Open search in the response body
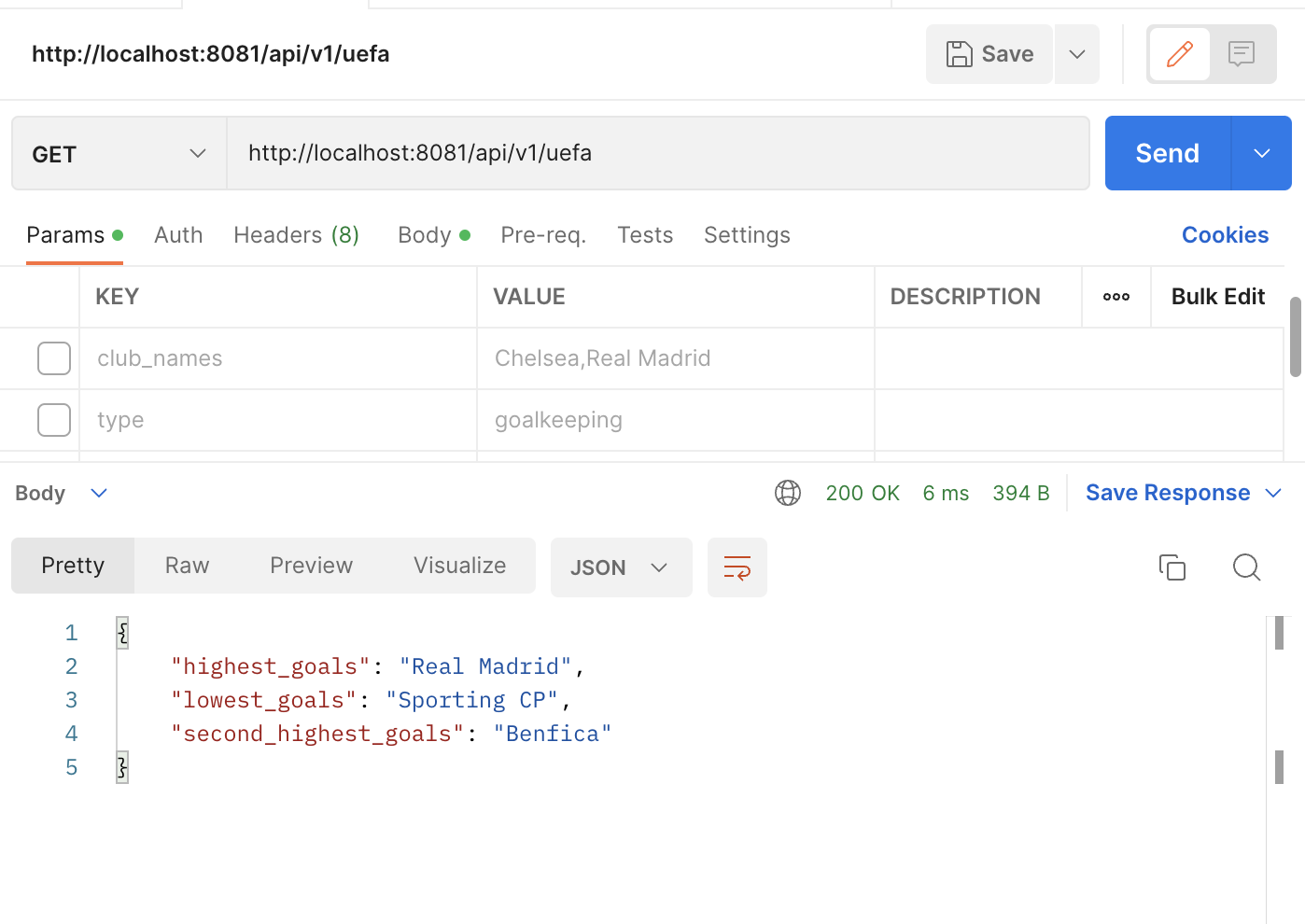The image size is (1305, 924). click(x=1246, y=567)
